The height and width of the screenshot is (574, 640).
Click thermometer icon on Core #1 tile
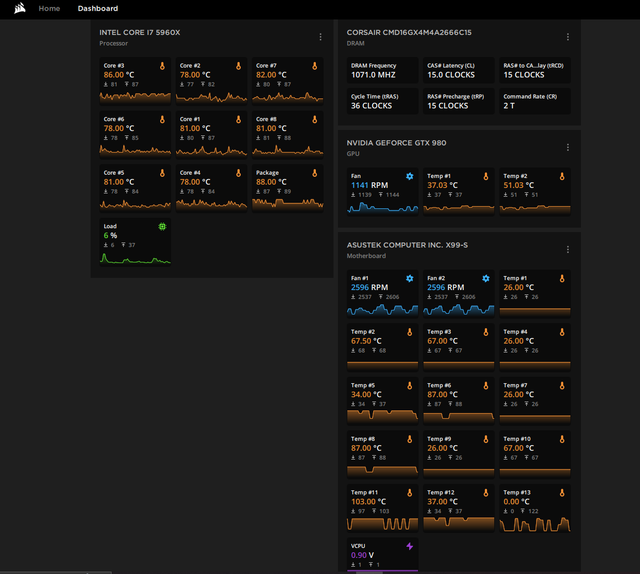tap(238, 119)
